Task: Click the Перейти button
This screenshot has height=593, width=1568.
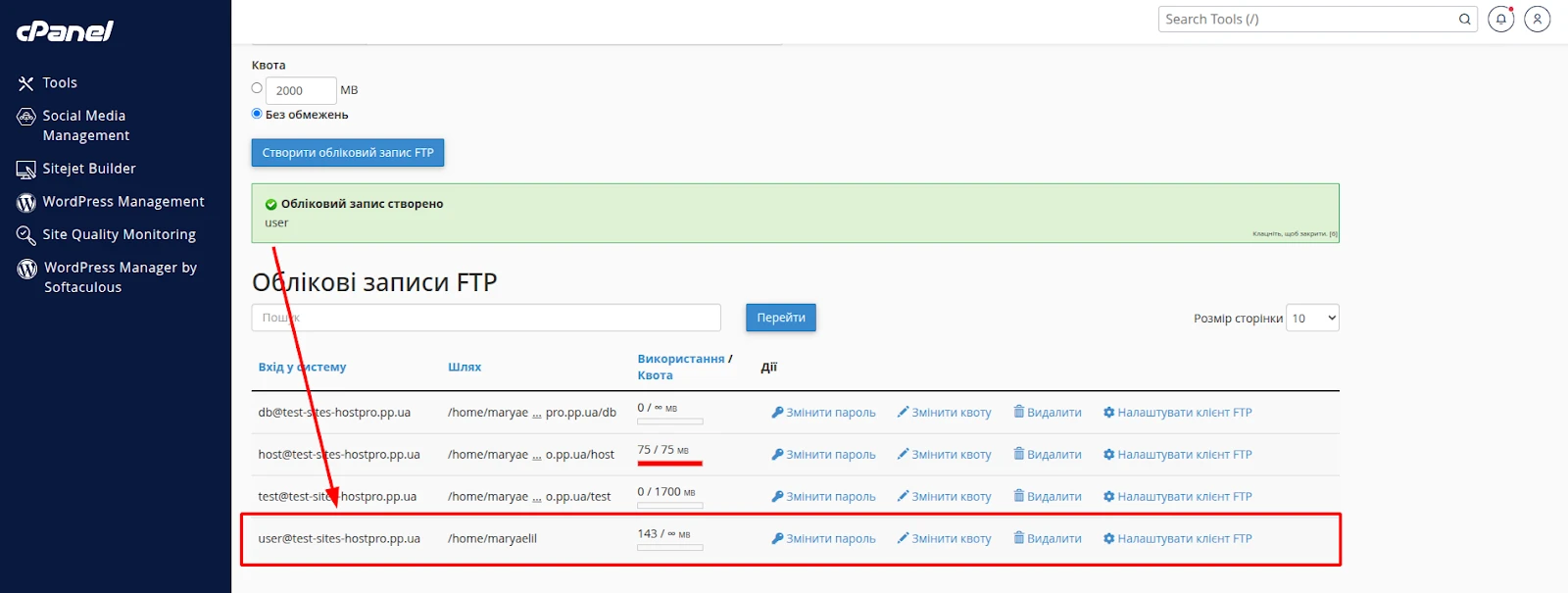Action: (781, 318)
